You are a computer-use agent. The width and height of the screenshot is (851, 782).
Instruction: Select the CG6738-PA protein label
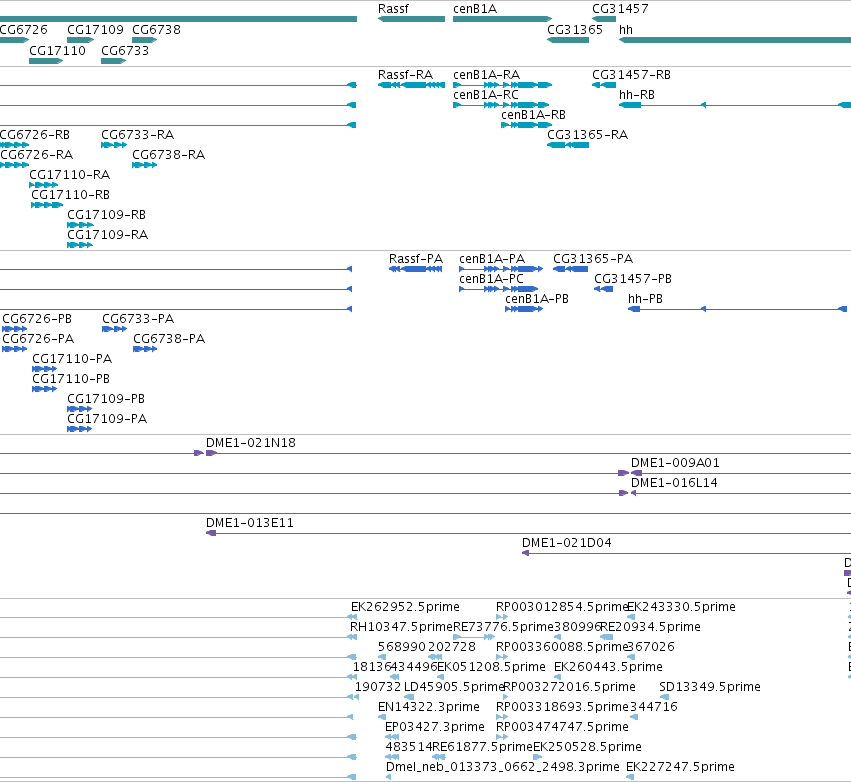tap(169, 339)
